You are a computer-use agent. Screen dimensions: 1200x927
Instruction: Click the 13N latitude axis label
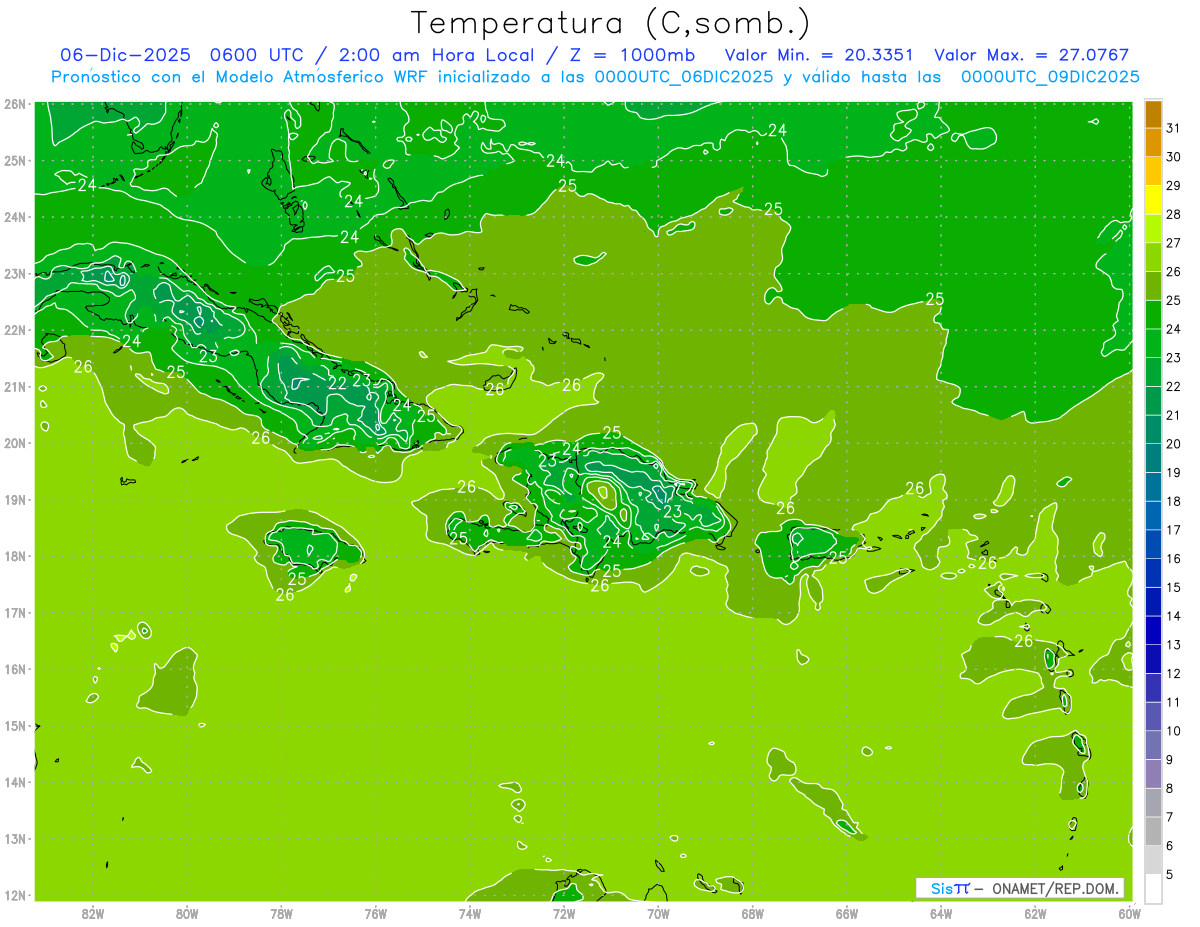coord(14,839)
